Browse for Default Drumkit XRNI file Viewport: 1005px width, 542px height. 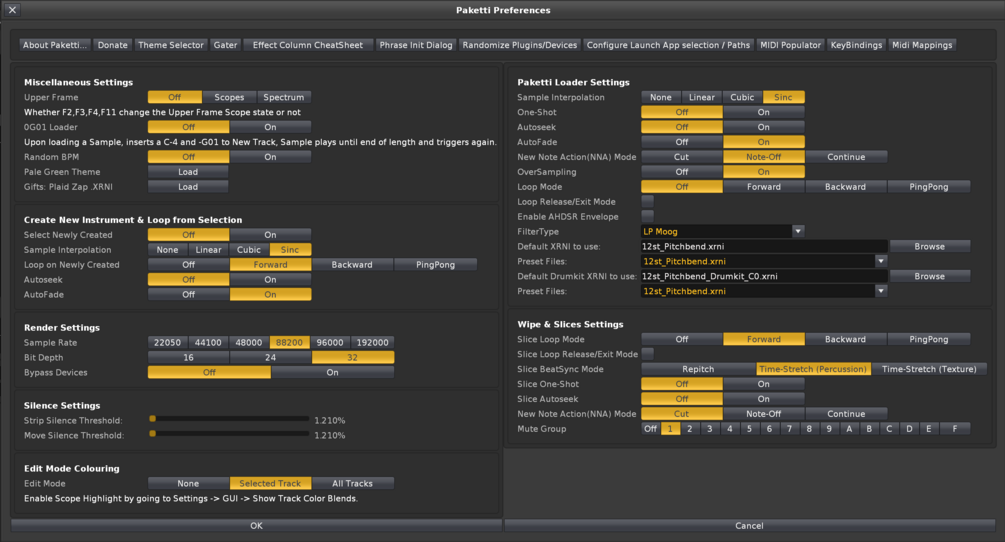pos(929,276)
